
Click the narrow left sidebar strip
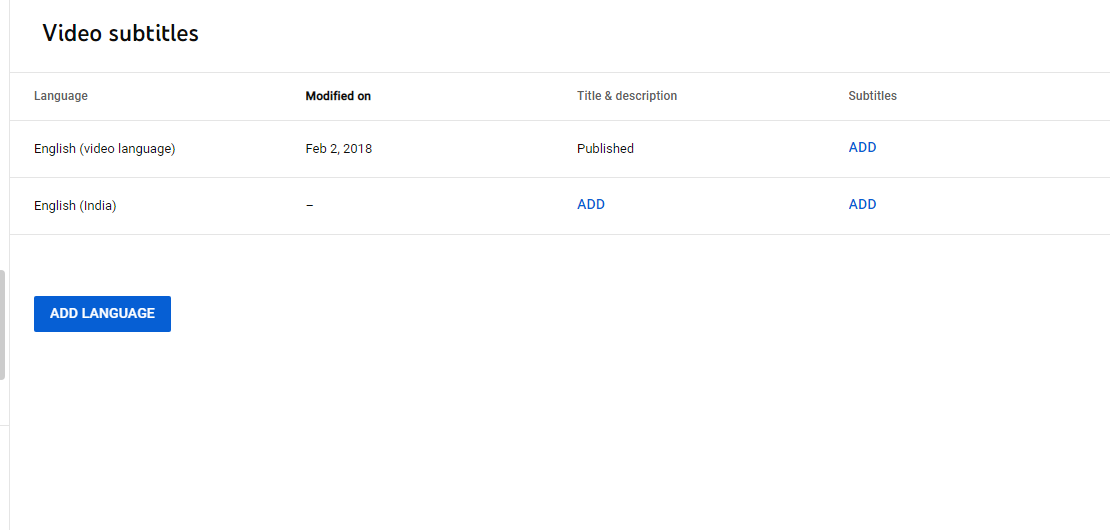click(x=4, y=265)
